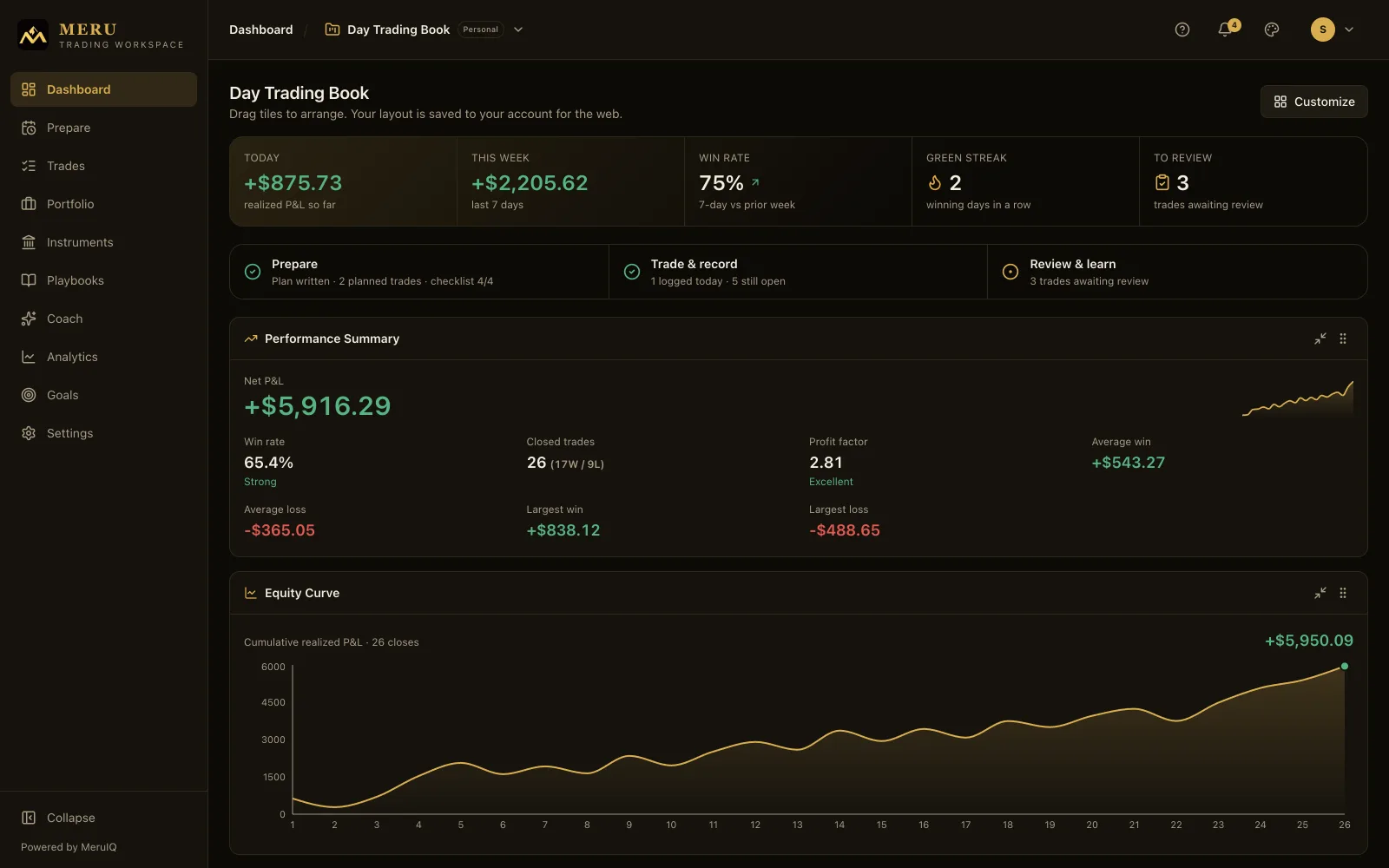Collapse the sidebar
Screen dimensions: 1389x868
[x=58, y=818]
